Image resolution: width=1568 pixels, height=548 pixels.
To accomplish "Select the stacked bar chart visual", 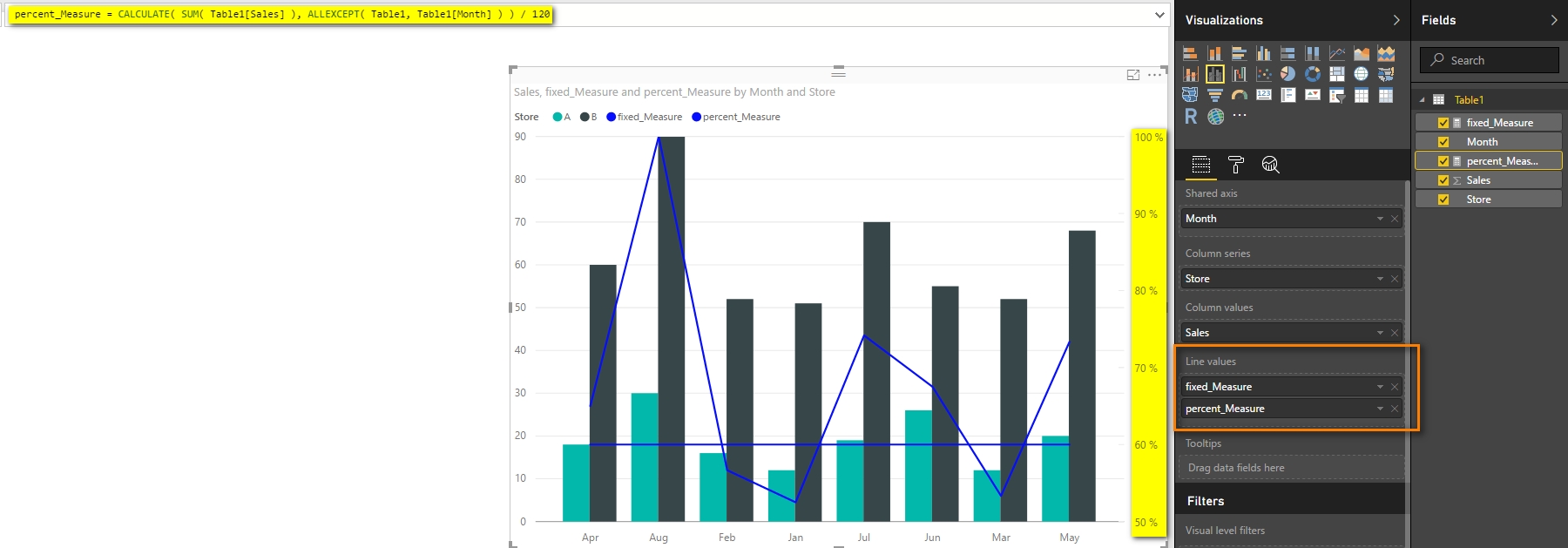I will coord(1190,53).
